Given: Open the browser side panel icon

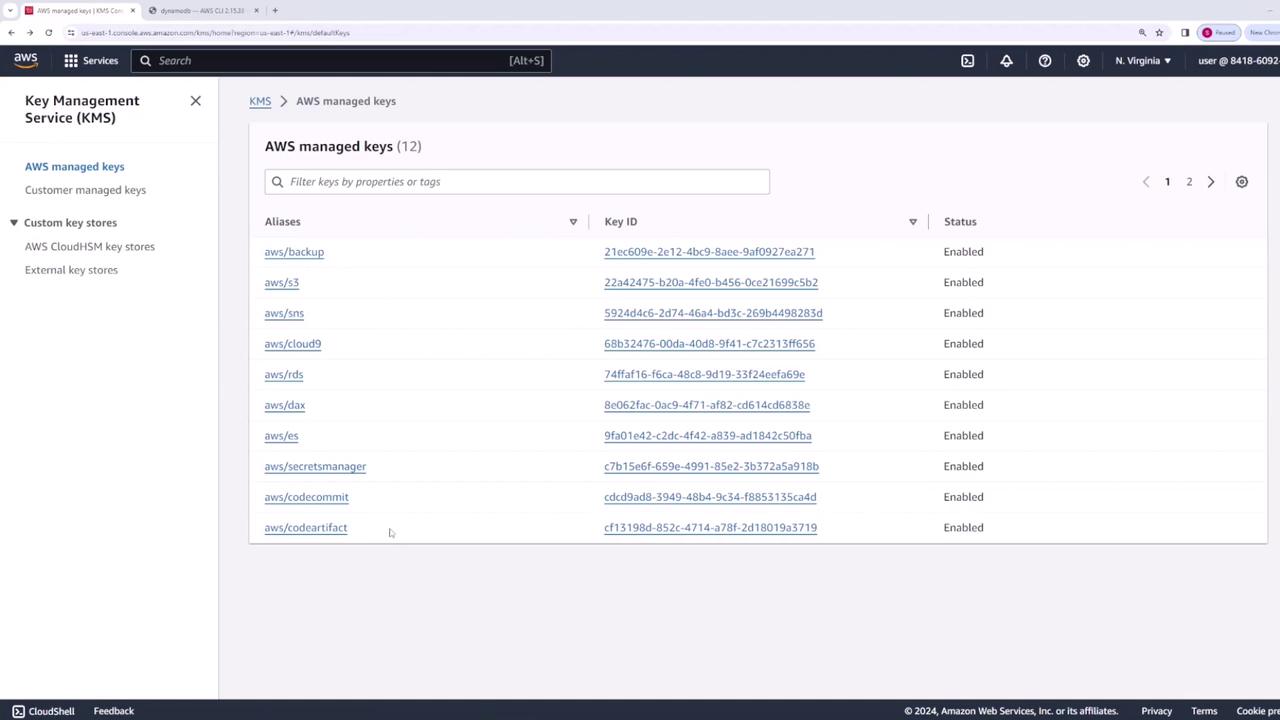Looking at the screenshot, I should pos(1185,33).
